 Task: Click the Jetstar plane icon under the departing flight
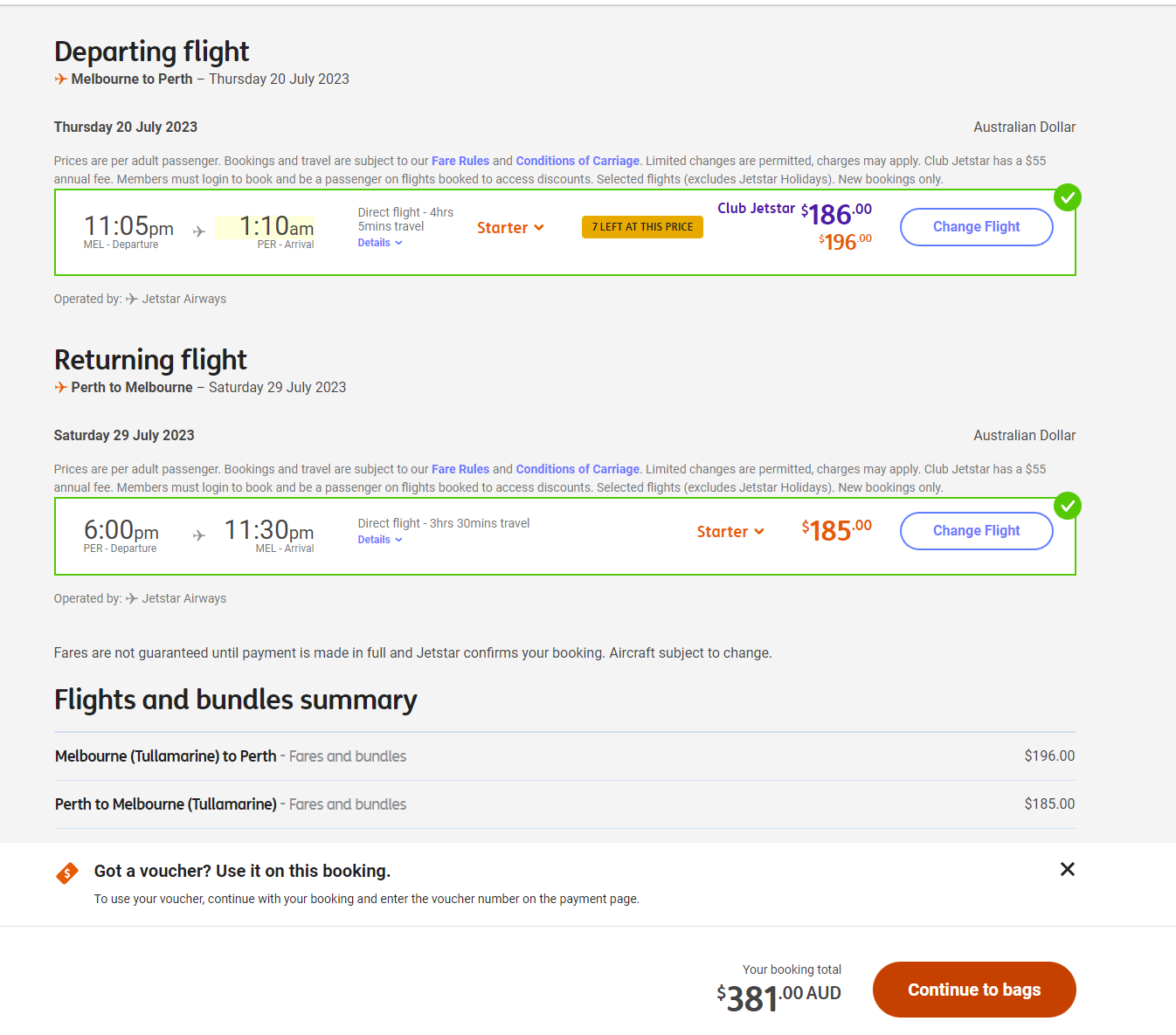click(x=132, y=299)
